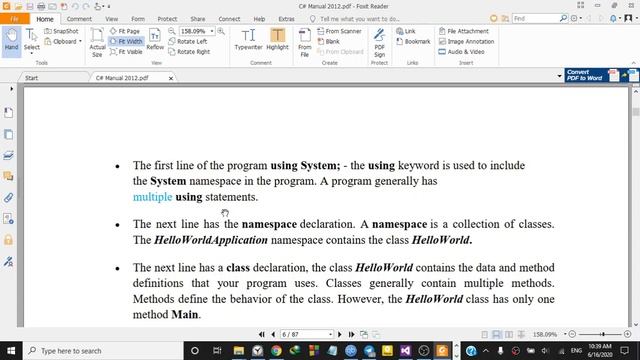The height and width of the screenshot is (360, 640).
Task: Select the Typewriter tool
Action: click(248, 40)
